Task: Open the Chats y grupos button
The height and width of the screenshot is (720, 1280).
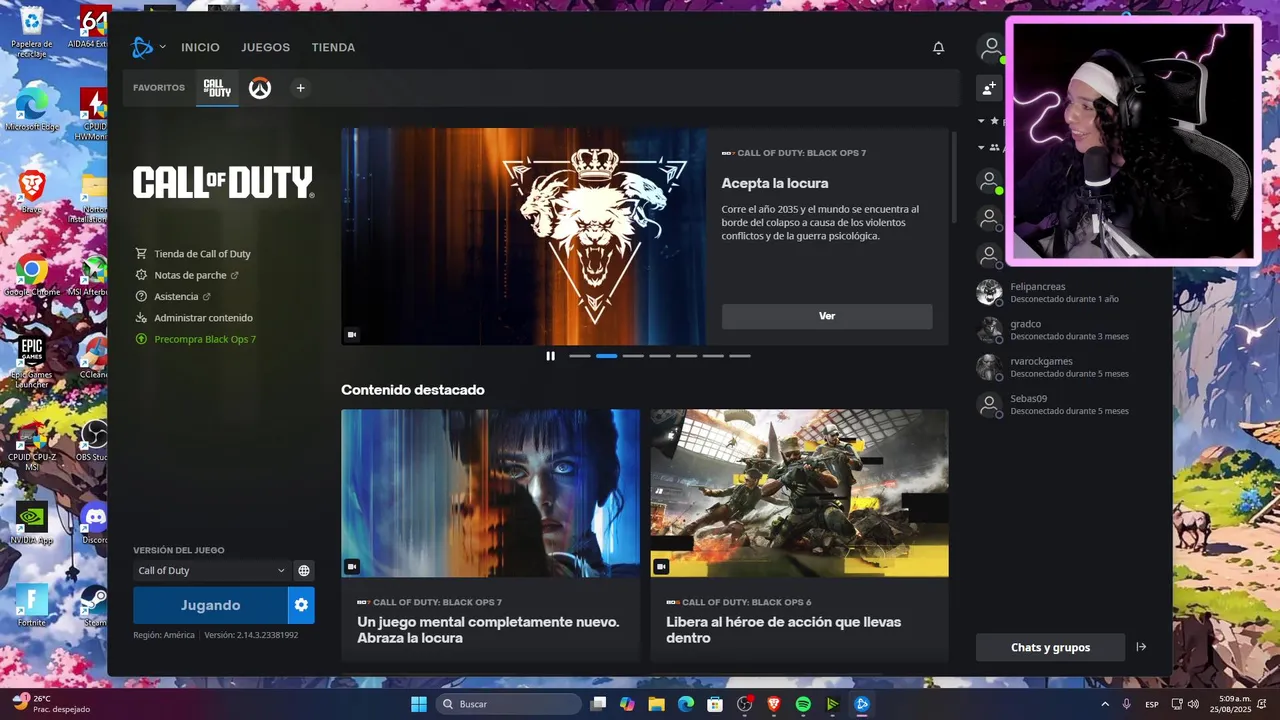Action: point(1050,648)
